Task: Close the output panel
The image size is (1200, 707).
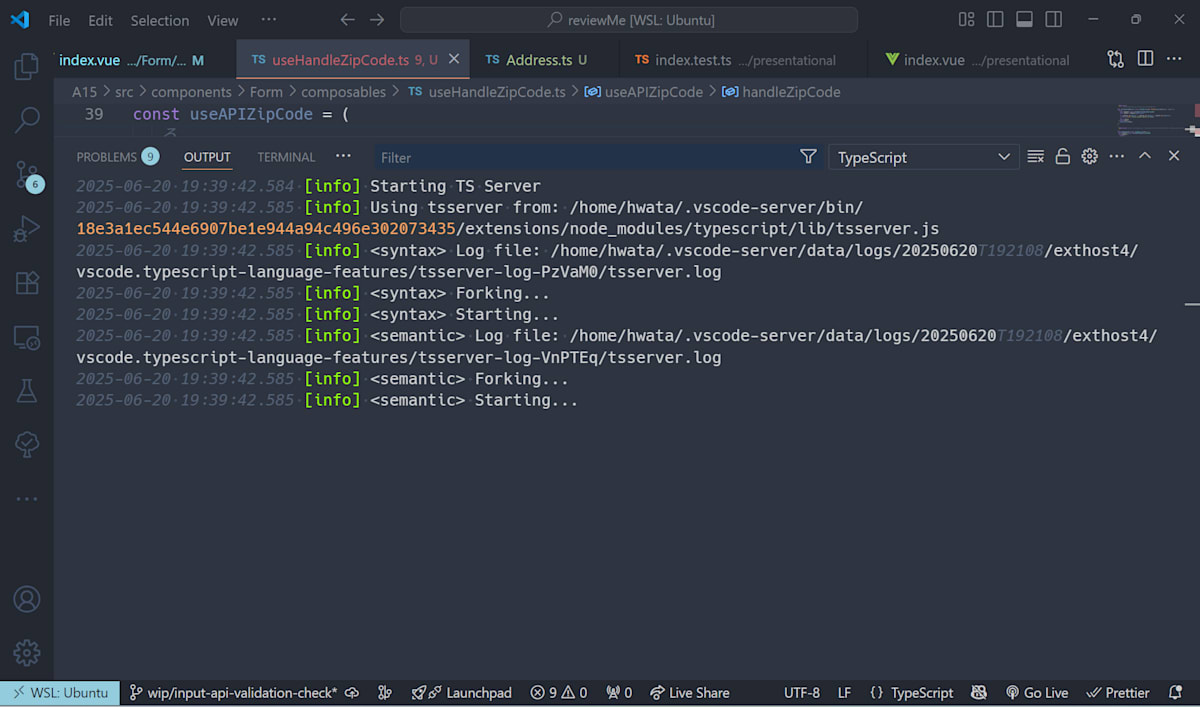Action: 1174,157
